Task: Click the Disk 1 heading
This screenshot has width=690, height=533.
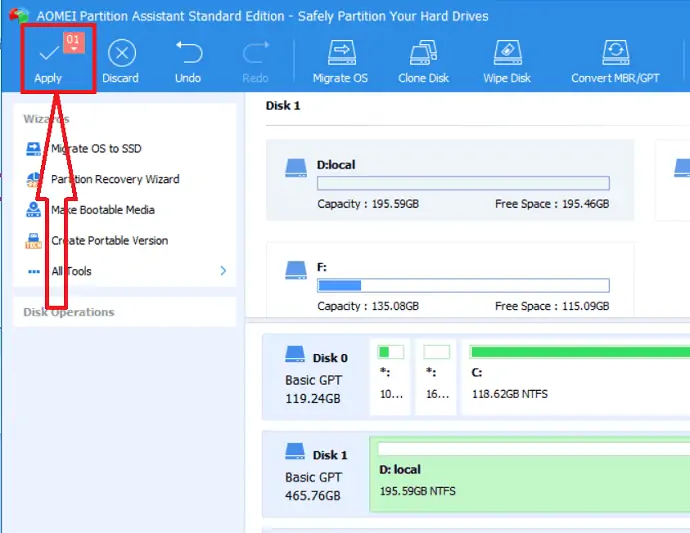Action: pos(283,106)
